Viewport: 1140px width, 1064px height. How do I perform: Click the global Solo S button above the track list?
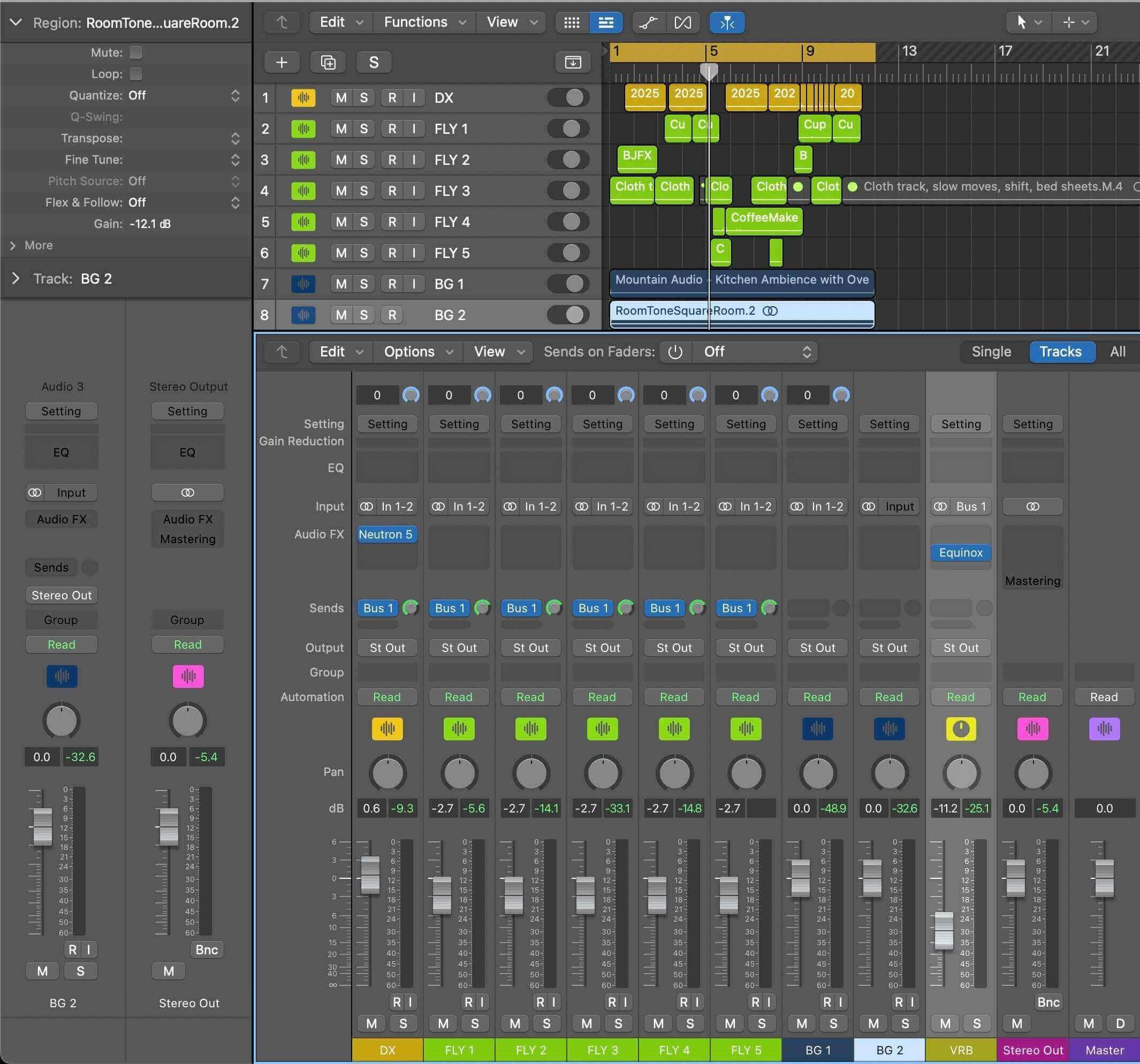(x=374, y=62)
